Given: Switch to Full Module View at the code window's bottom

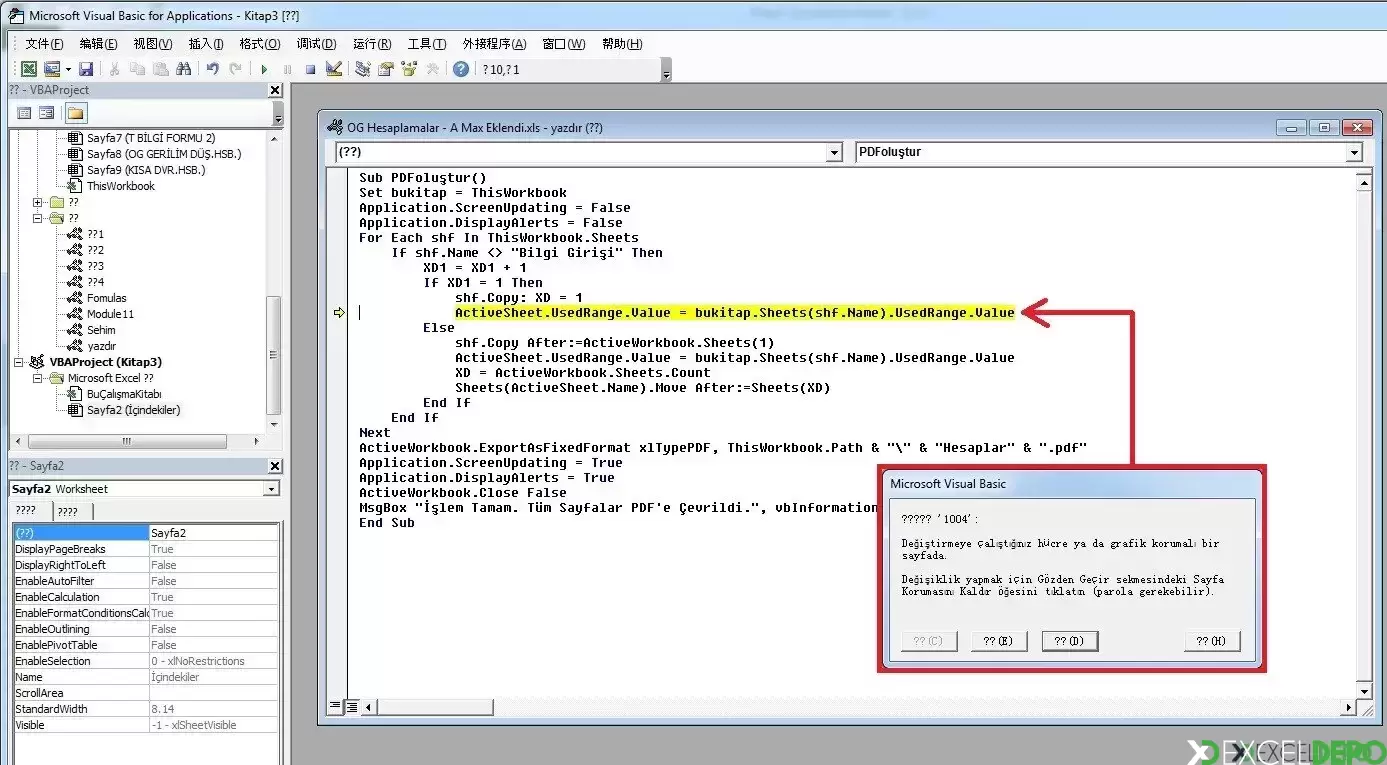Looking at the screenshot, I should click(x=352, y=707).
